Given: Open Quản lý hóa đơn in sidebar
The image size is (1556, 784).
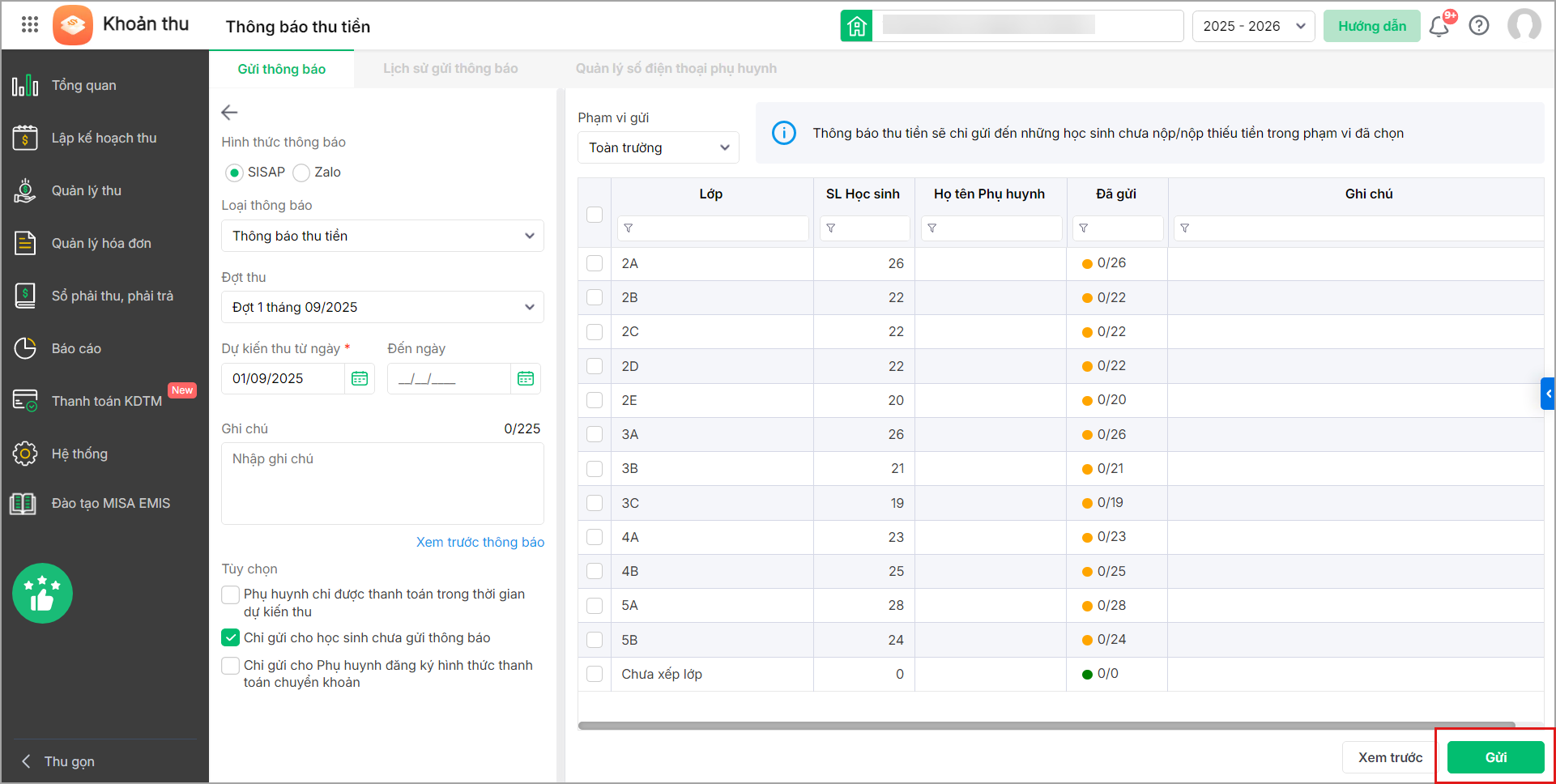Looking at the screenshot, I should (x=101, y=243).
